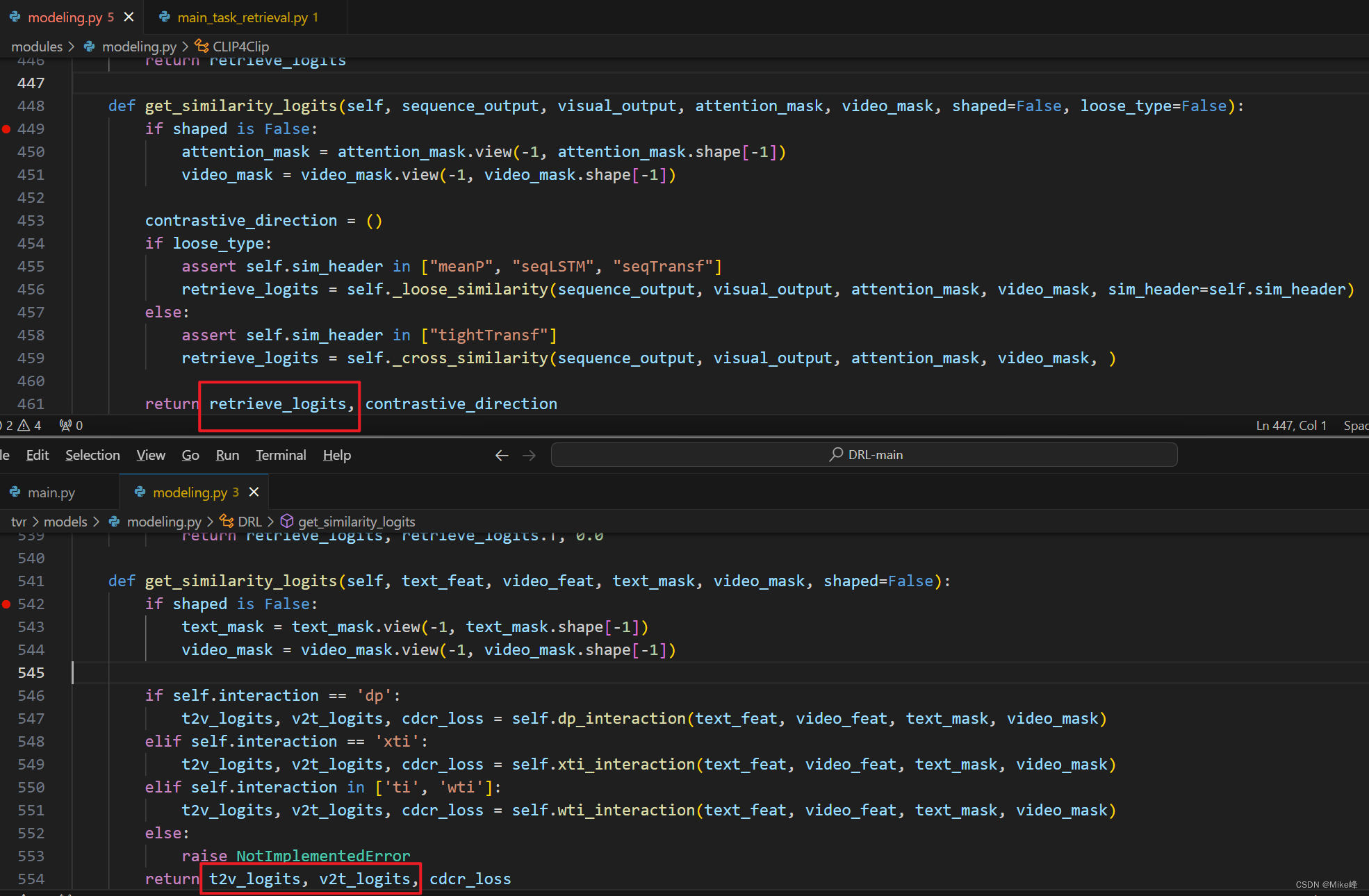Viewport: 1369px width, 896px height.
Task: Click 'dp_interaction' call on line 547
Action: point(622,719)
